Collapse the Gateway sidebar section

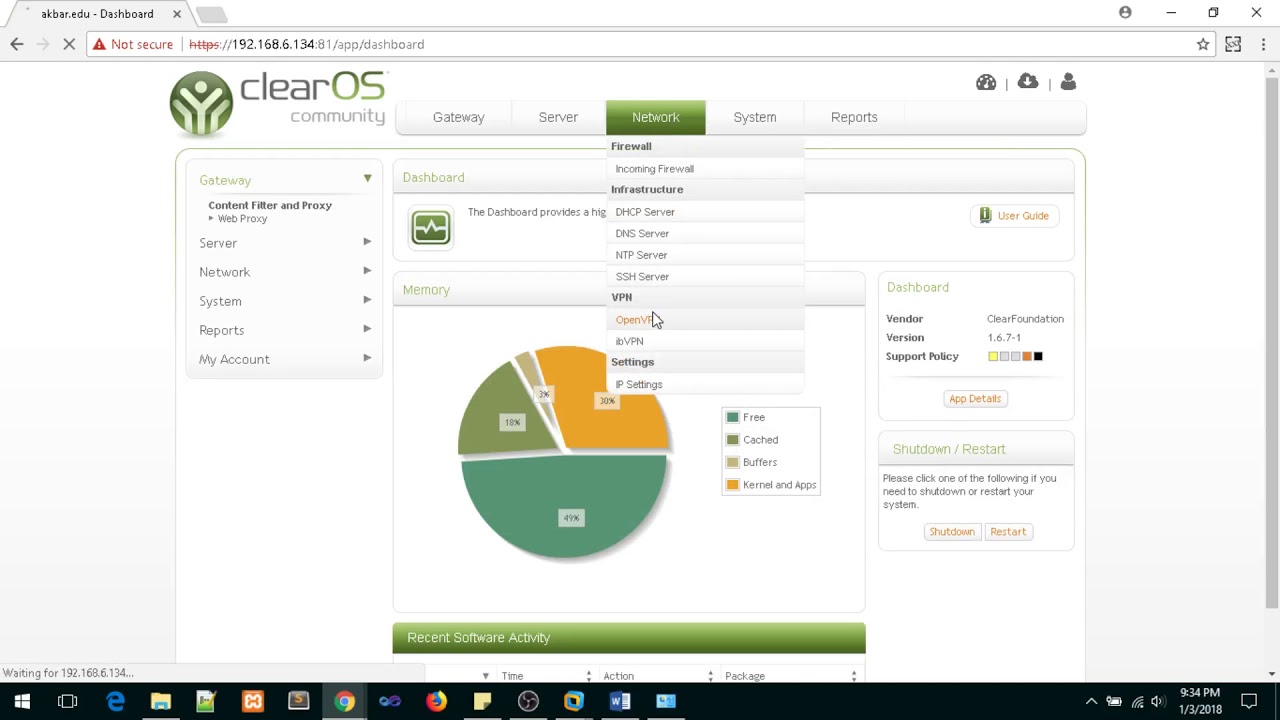click(x=284, y=180)
